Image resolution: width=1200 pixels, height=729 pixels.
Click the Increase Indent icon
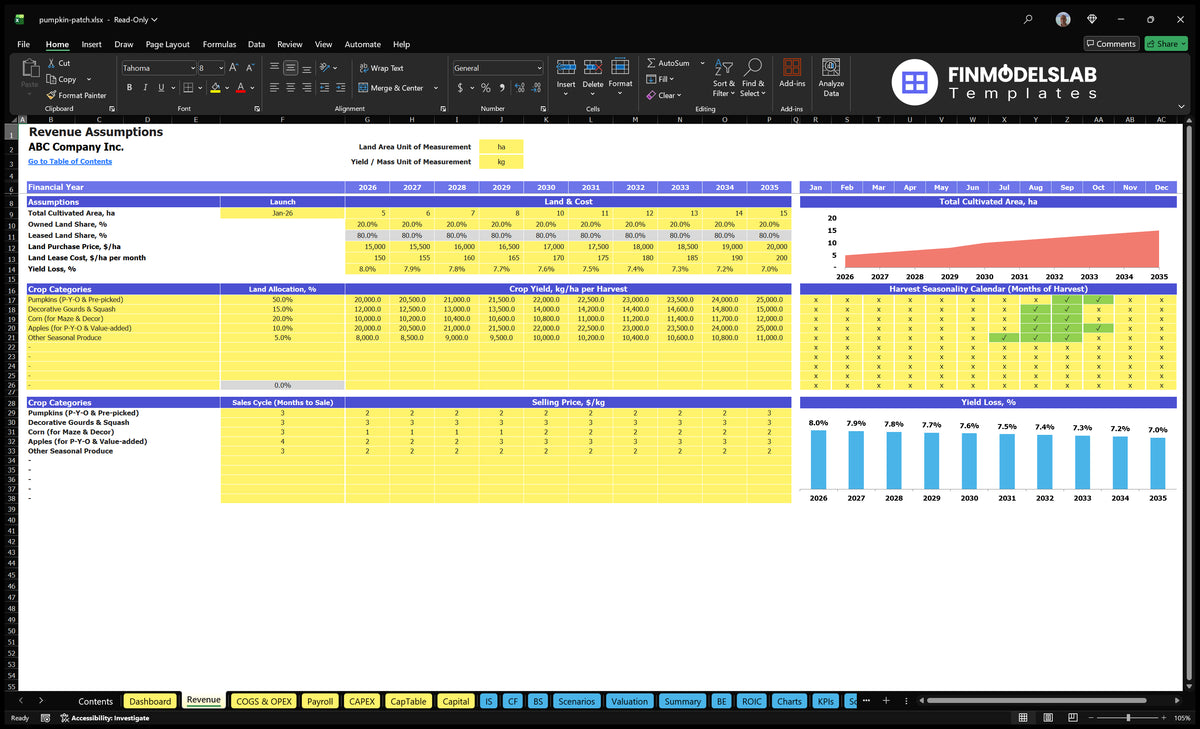tap(342, 88)
